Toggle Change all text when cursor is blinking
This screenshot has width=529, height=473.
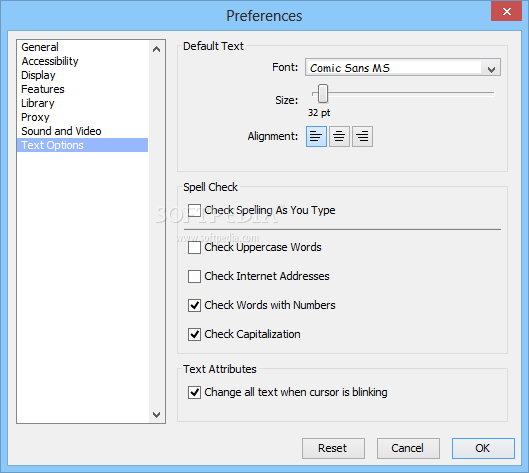click(x=194, y=392)
